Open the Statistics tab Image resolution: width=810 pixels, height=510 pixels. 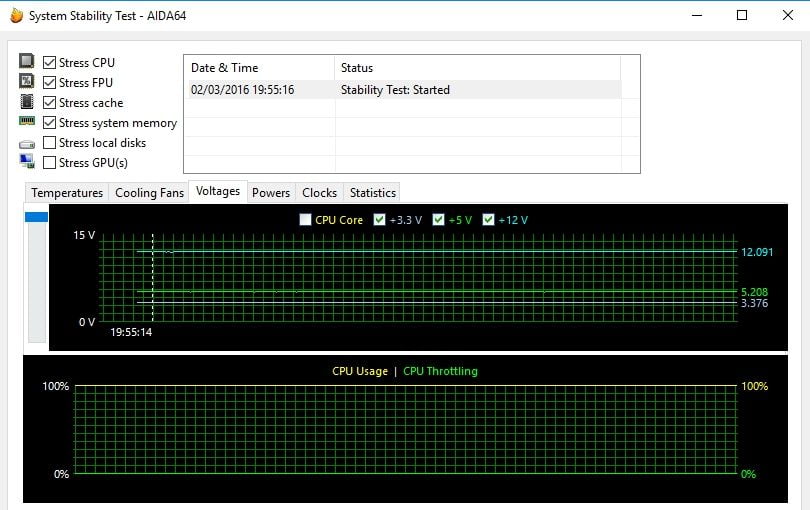pos(372,193)
